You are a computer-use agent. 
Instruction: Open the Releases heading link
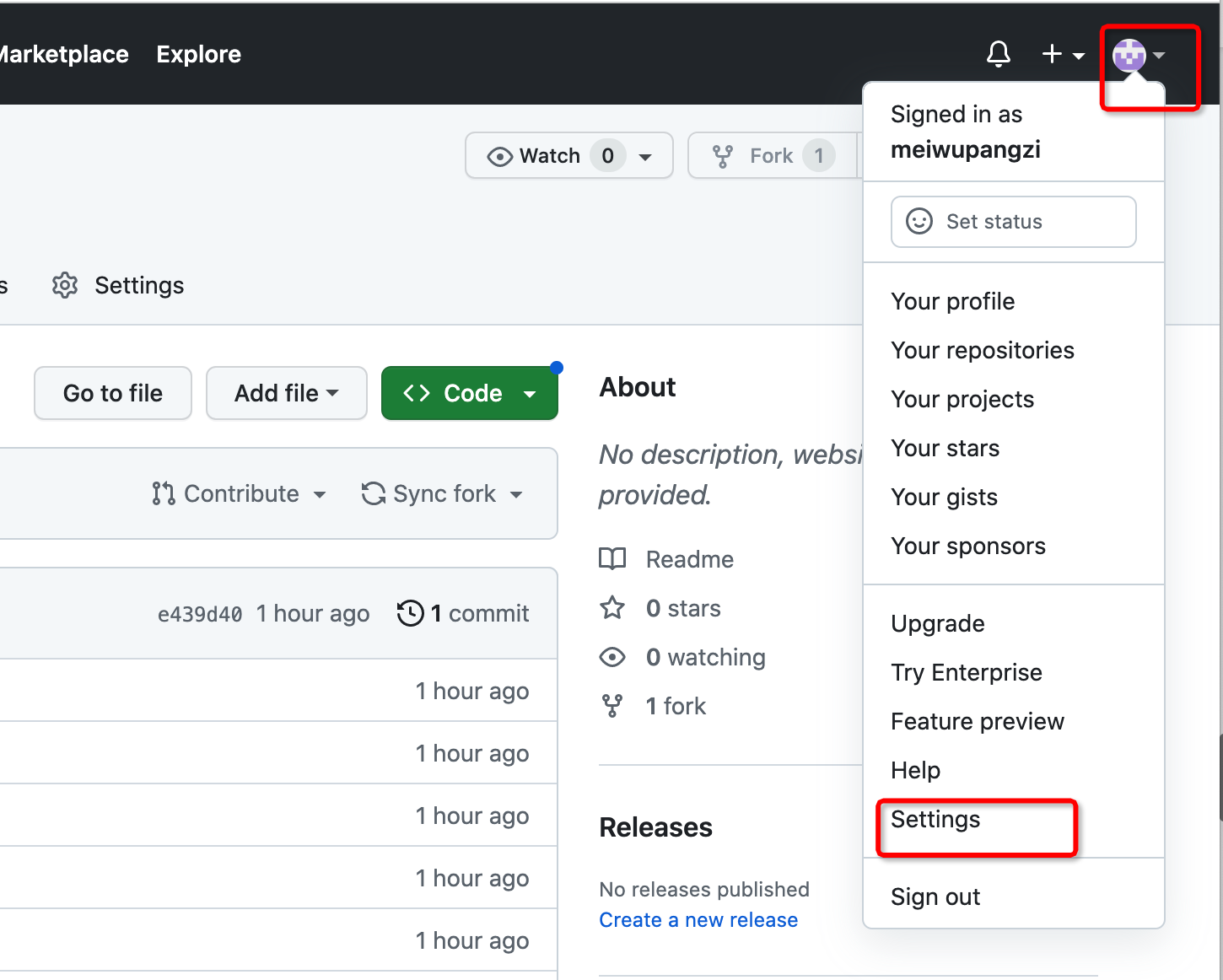(656, 827)
